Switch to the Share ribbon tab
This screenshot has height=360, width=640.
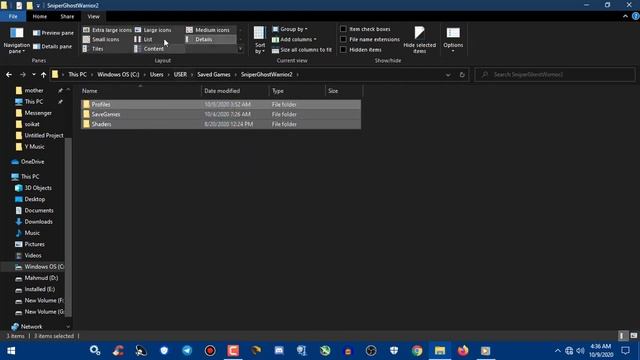67,16
